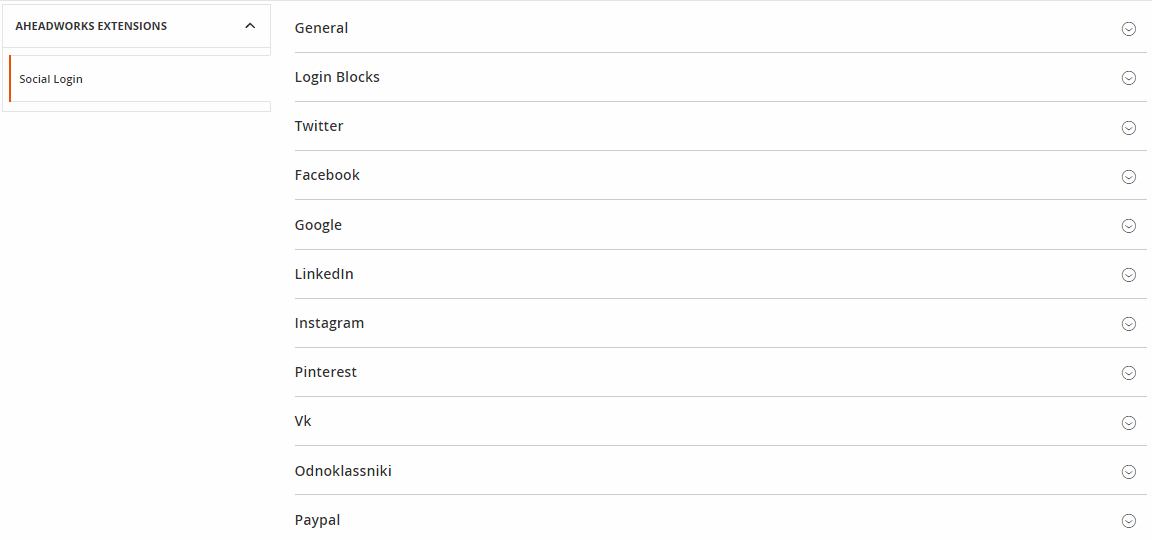Screen dimensions: 1152x540
Task: Click the Login Blocks expand circle icon
Action: tap(1128, 78)
